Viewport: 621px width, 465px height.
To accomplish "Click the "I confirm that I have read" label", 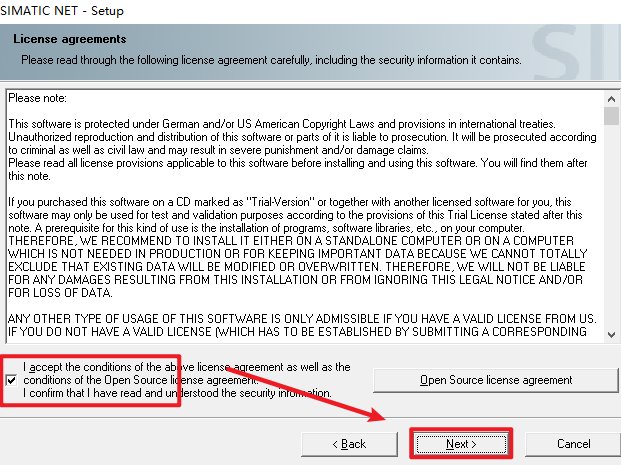I will tap(177, 393).
